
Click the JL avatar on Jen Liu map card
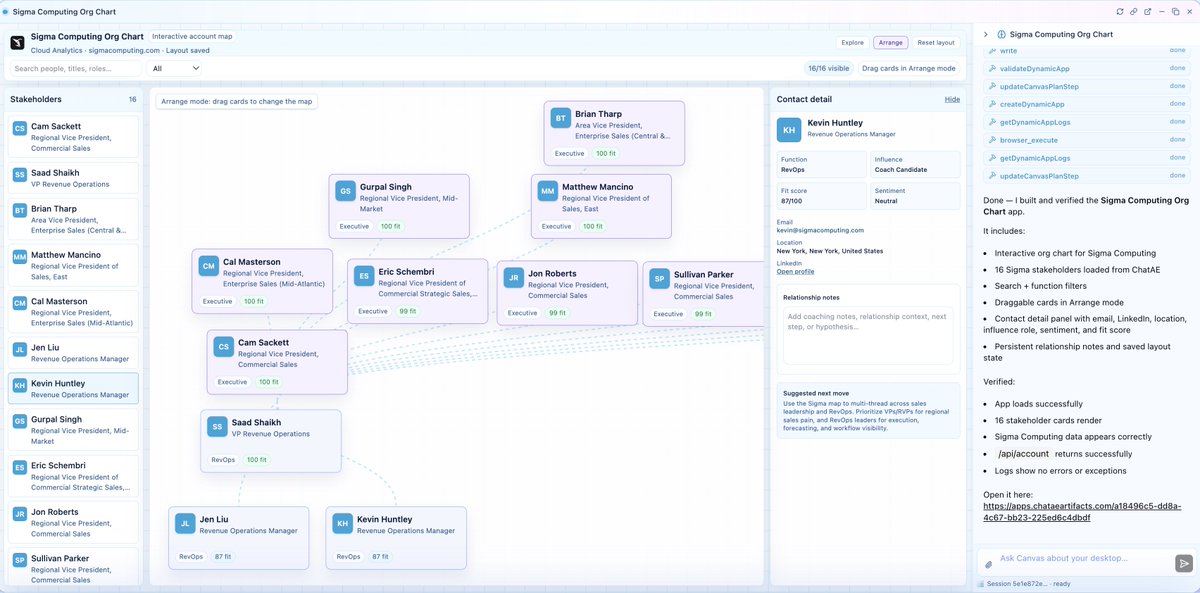pyautogui.click(x=185, y=523)
